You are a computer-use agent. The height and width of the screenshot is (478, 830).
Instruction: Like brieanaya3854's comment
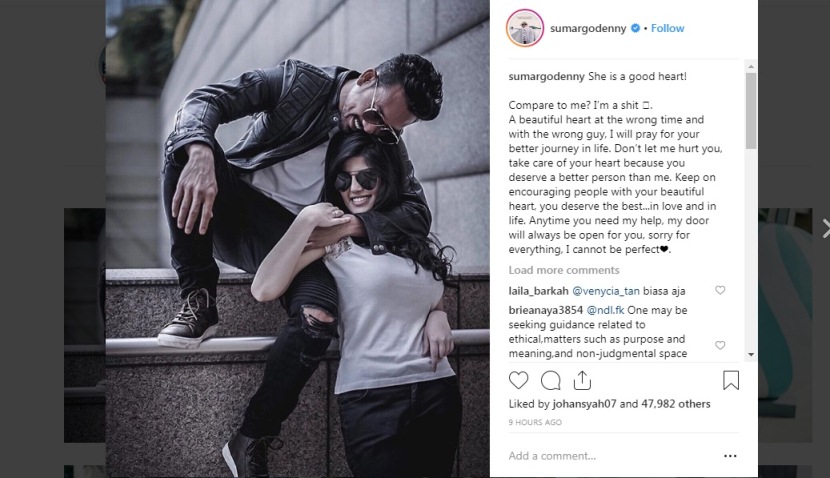coord(720,345)
